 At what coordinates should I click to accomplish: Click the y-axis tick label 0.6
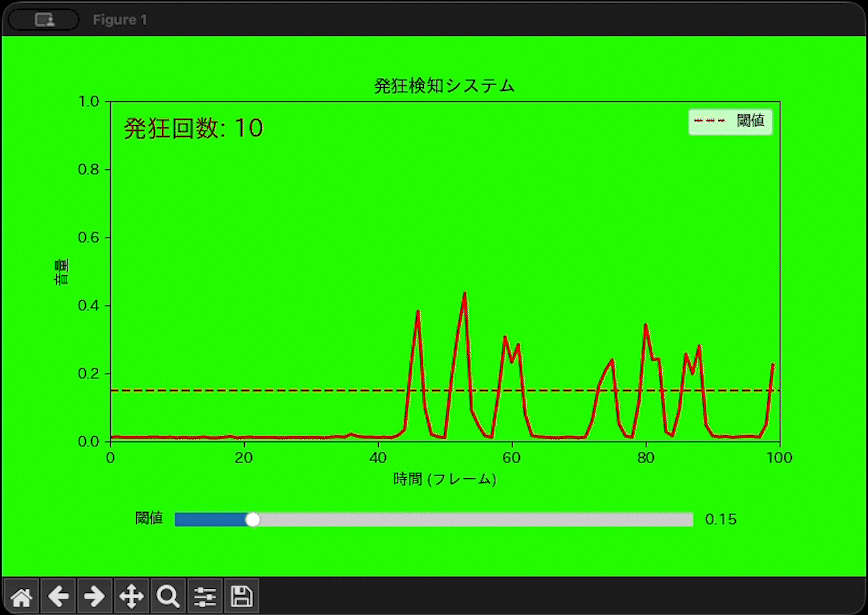pos(89,237)
